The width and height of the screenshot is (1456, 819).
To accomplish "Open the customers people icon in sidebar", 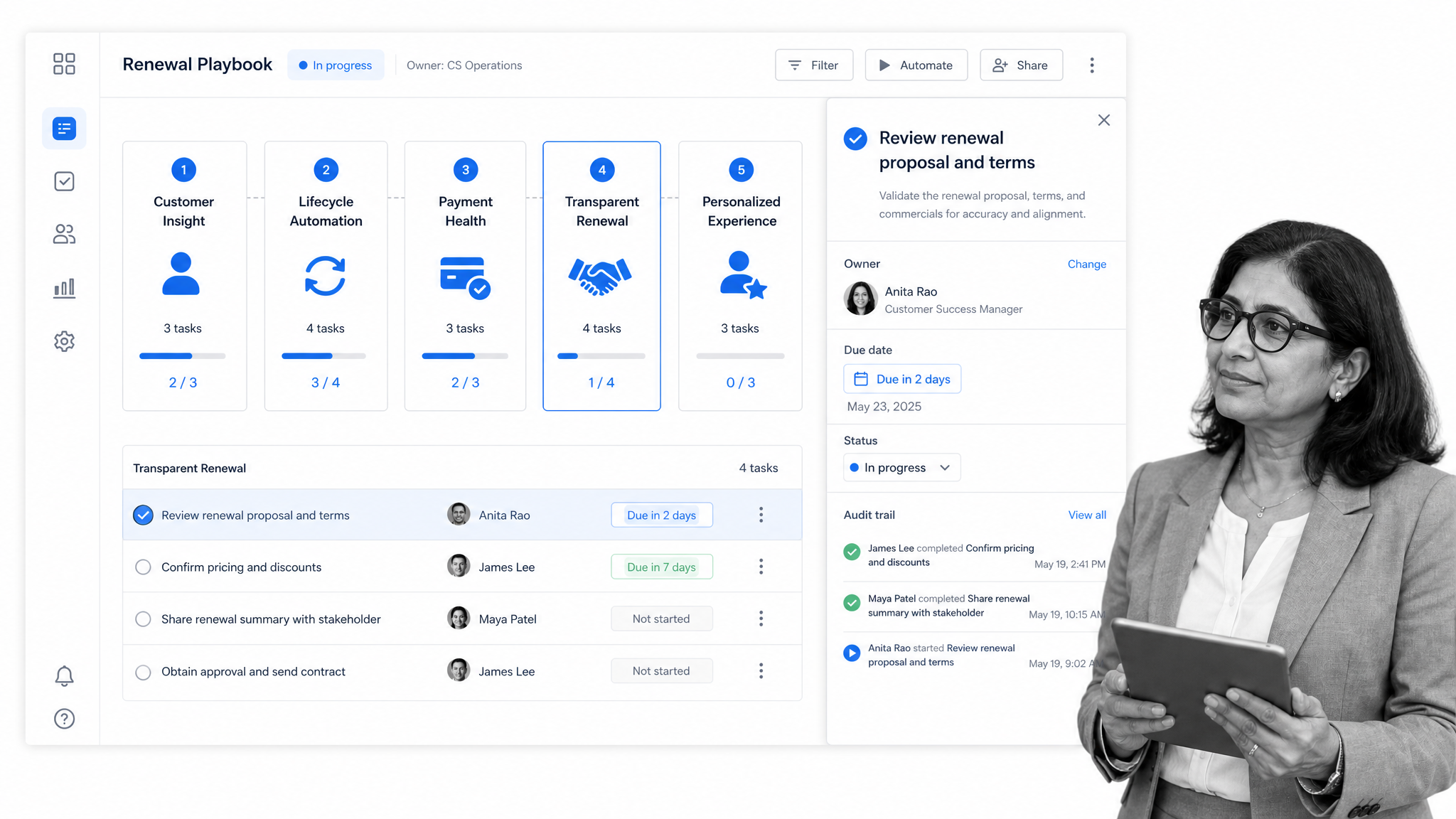I will 64,234.
